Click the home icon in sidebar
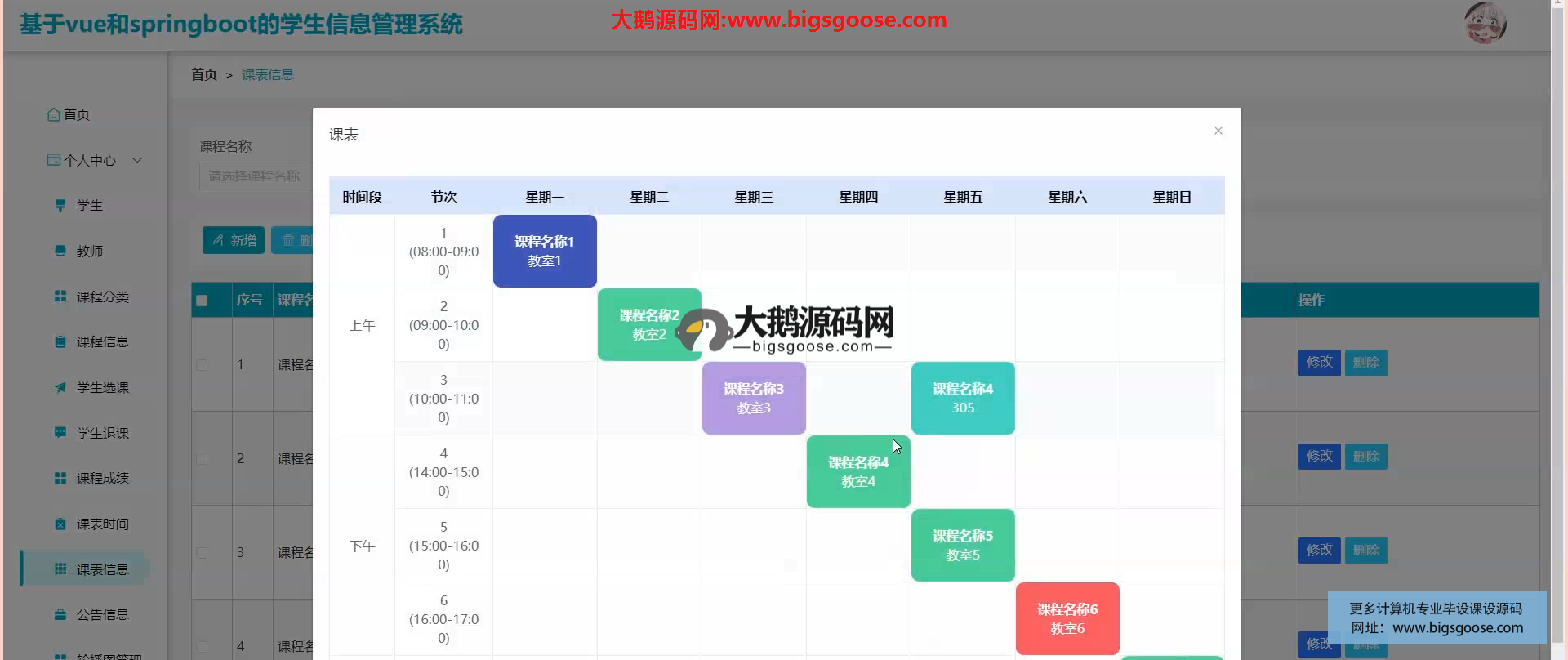The height and width of the screenshot is (660, 1568). coord(54,114)
